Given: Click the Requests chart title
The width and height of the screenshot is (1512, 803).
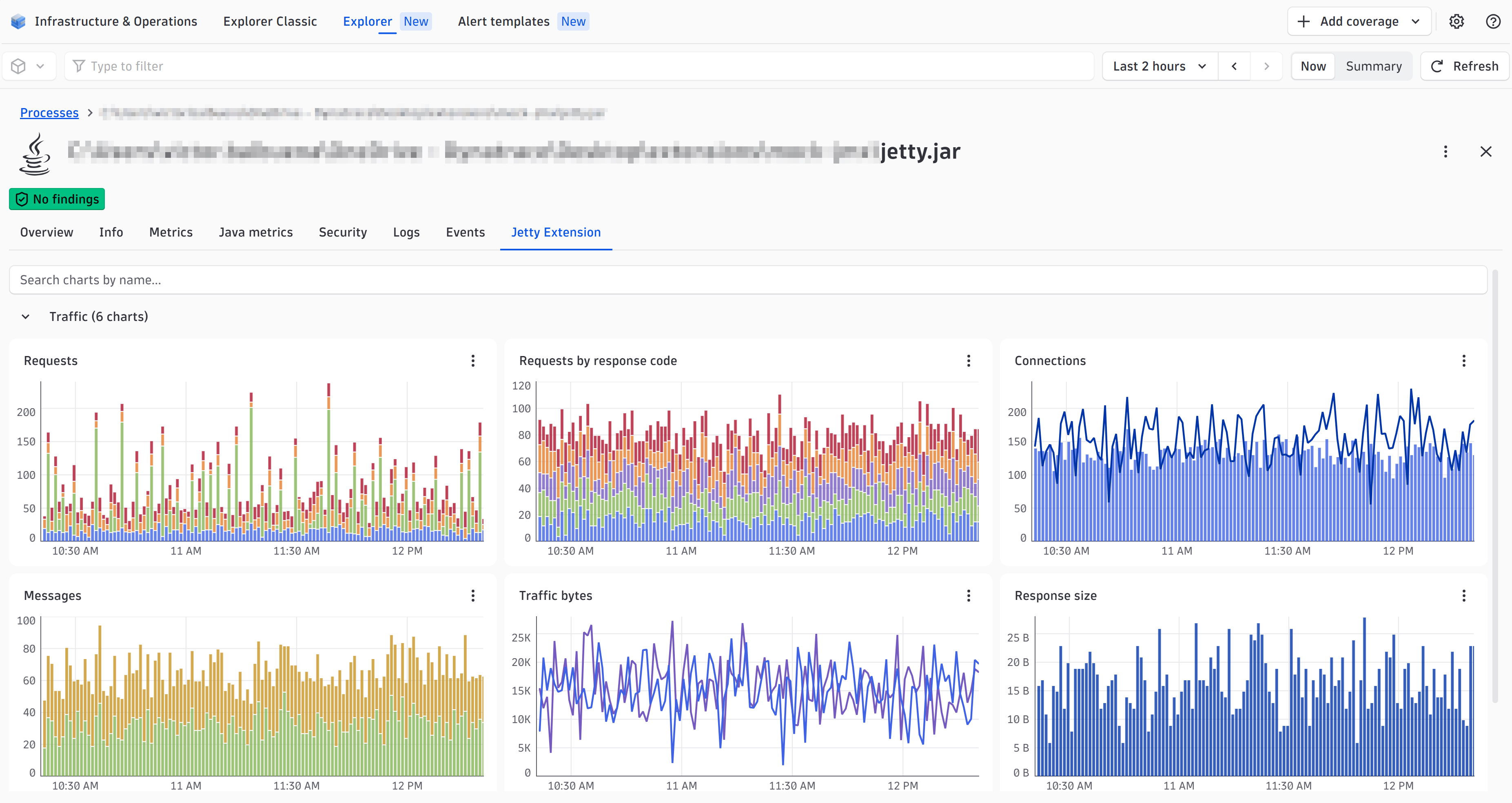Looking at the screenshot, I should click(x=51, y=361).
